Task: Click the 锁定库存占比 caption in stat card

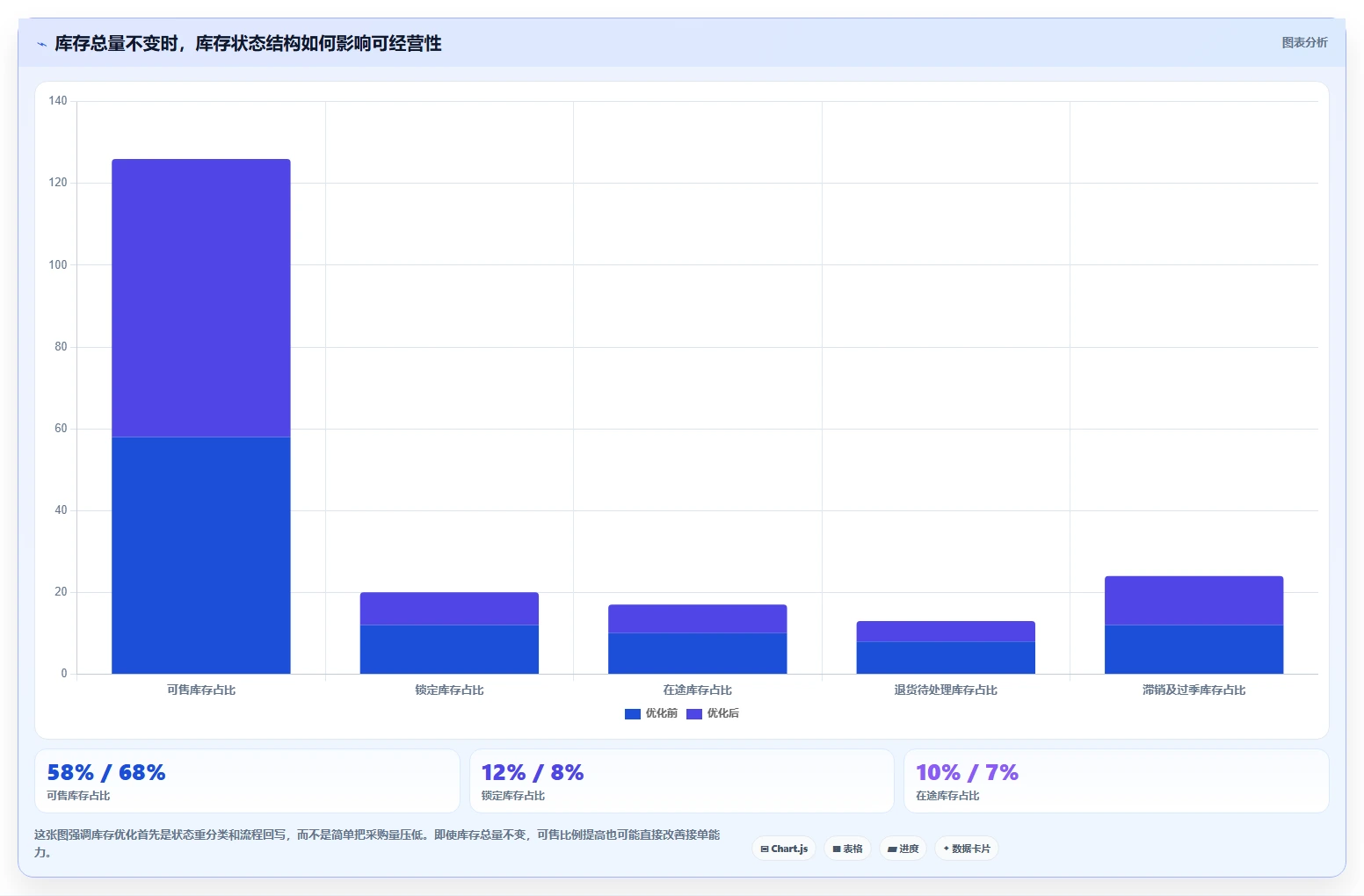Action: [513, 796]
